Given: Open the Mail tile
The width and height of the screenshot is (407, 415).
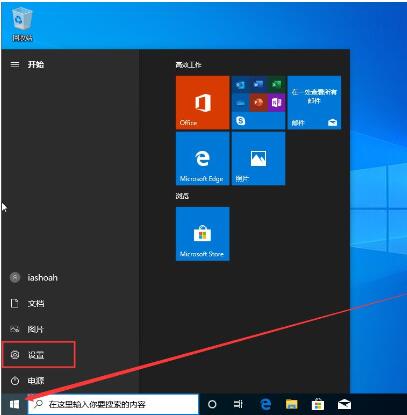Looking at the screenshot, I should pos(314,102).
